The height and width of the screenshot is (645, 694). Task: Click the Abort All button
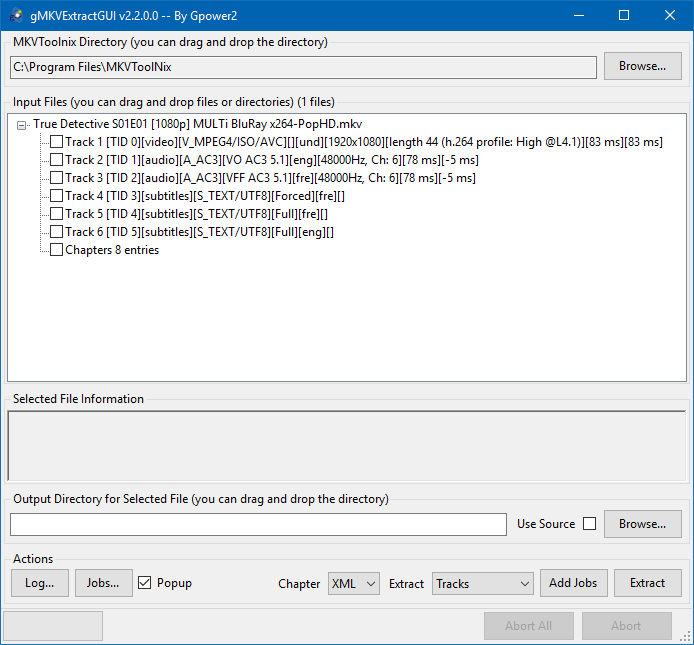click(529, 626)
